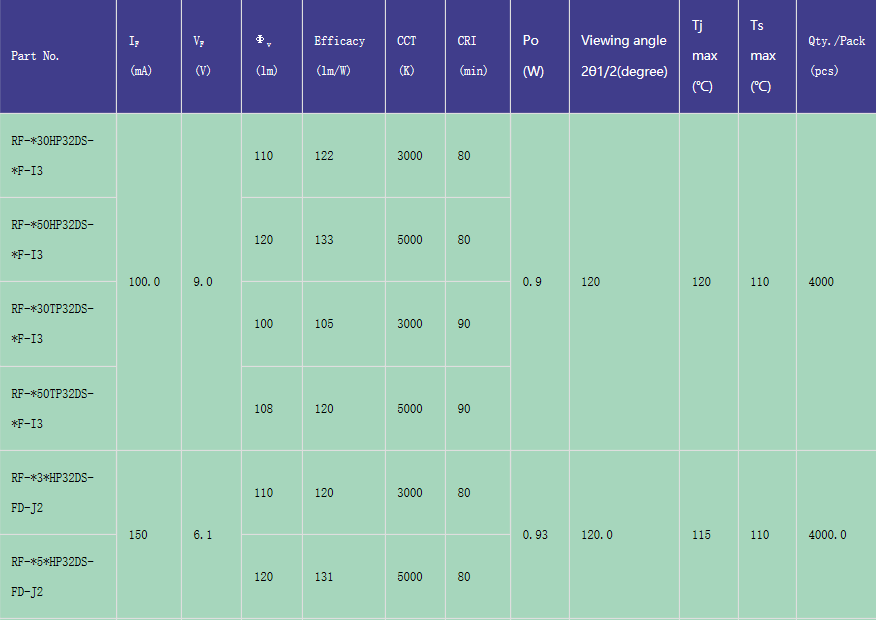Click the 6.1 forward voltage cell

pyautogui.click(x=203, y=535)
